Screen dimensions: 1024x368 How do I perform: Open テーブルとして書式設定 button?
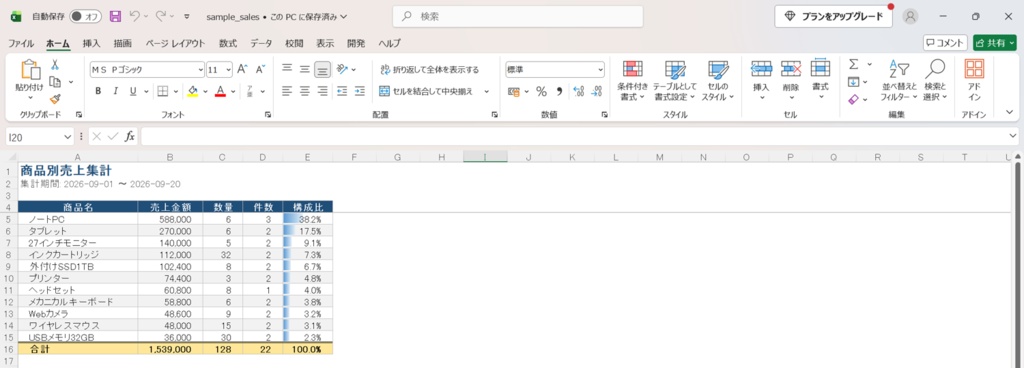coord(675,81)
